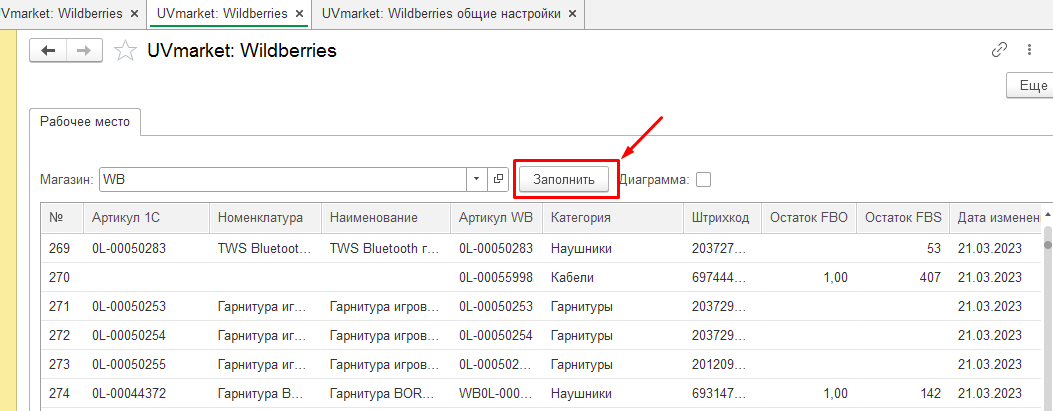Click into the Магазин field with WB
Viewport: 1053px width, 411px height.
(x=283, y=179)
